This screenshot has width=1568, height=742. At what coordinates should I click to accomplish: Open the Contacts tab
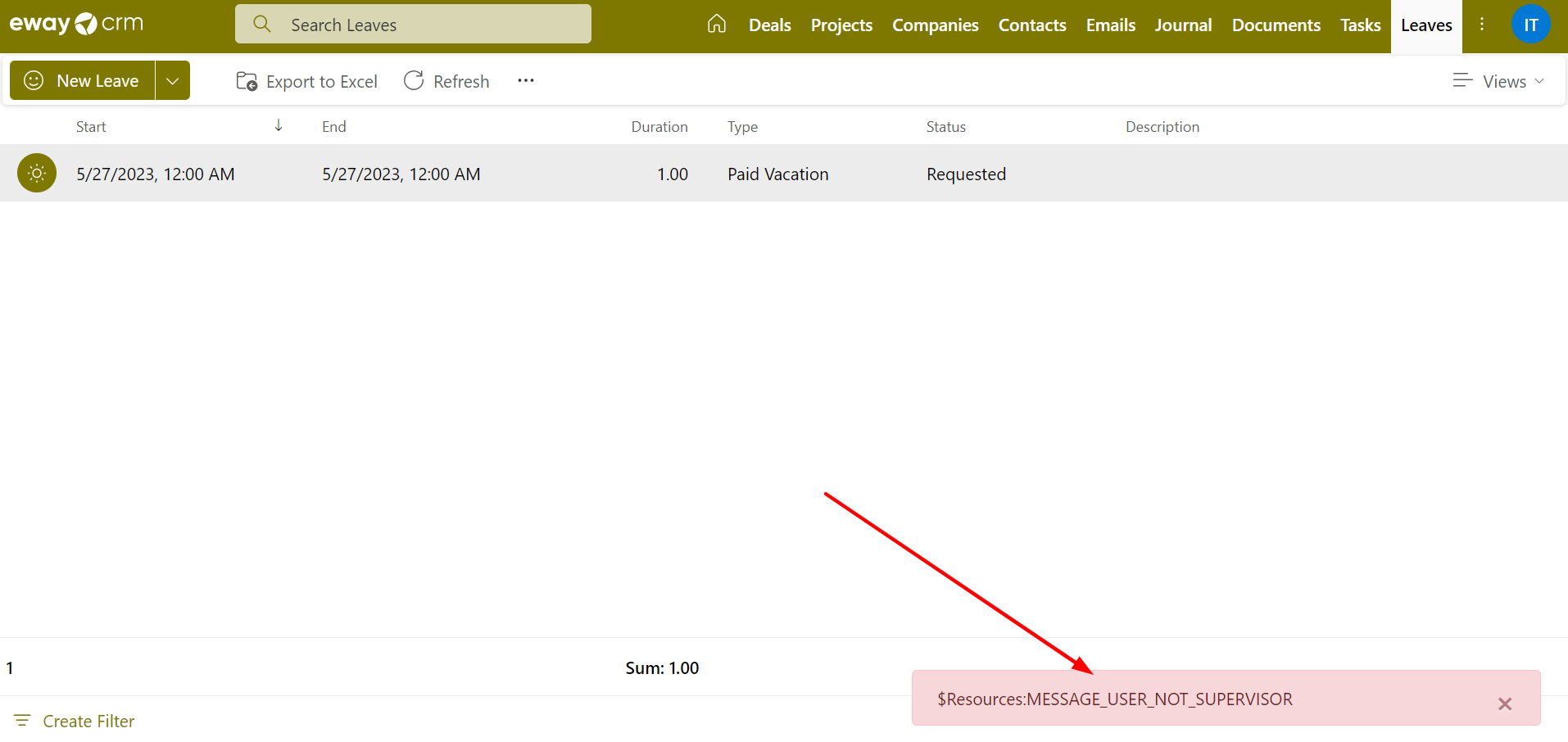(1032, 25)
